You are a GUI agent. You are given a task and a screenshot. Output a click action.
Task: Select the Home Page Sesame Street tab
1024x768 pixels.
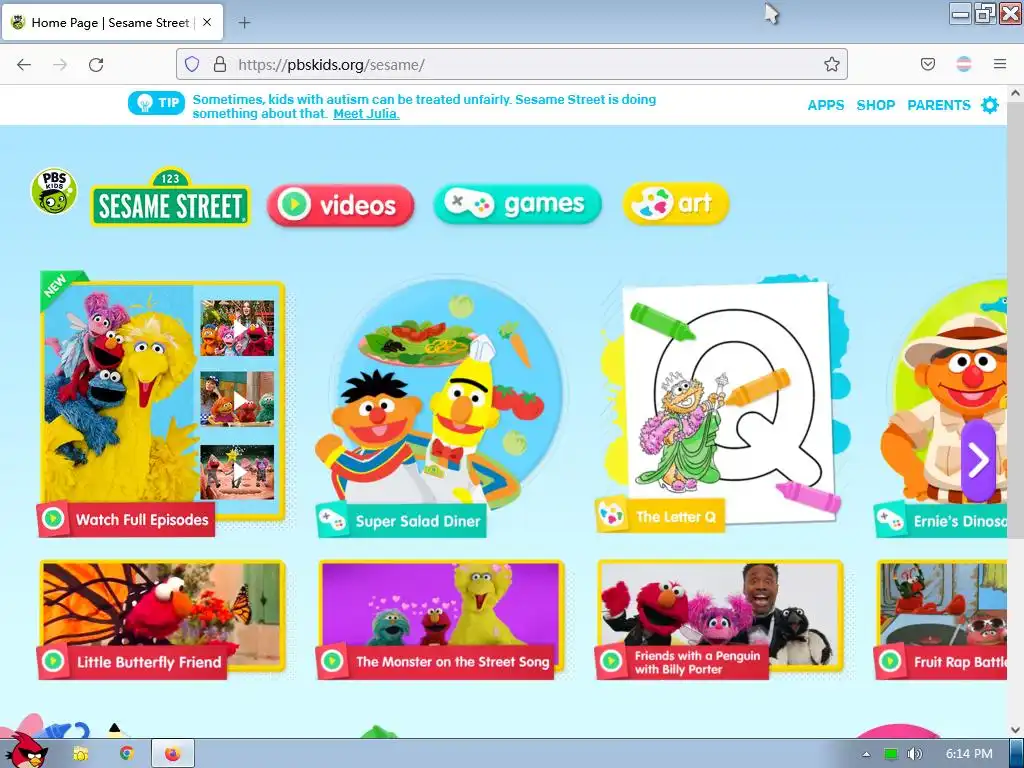pos(112,22)
